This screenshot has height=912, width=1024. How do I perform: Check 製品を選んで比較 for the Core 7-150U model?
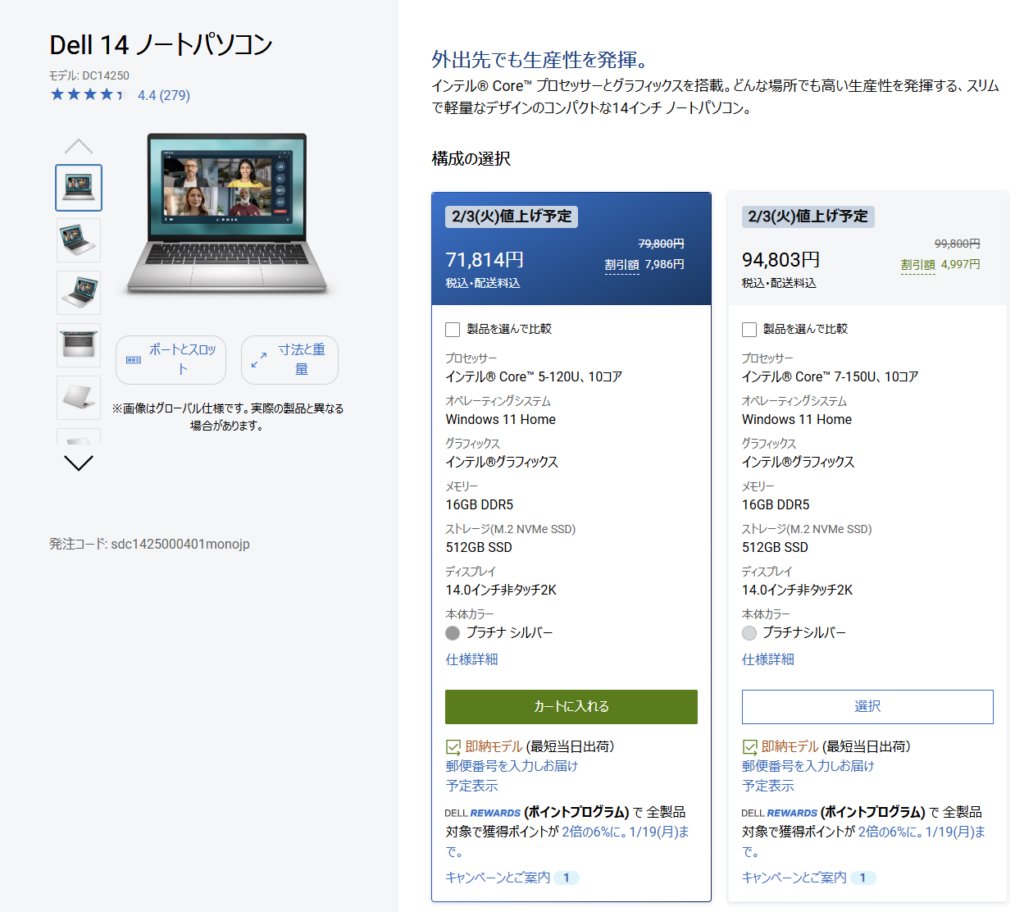pyautogui.click(x=750, y=329)
